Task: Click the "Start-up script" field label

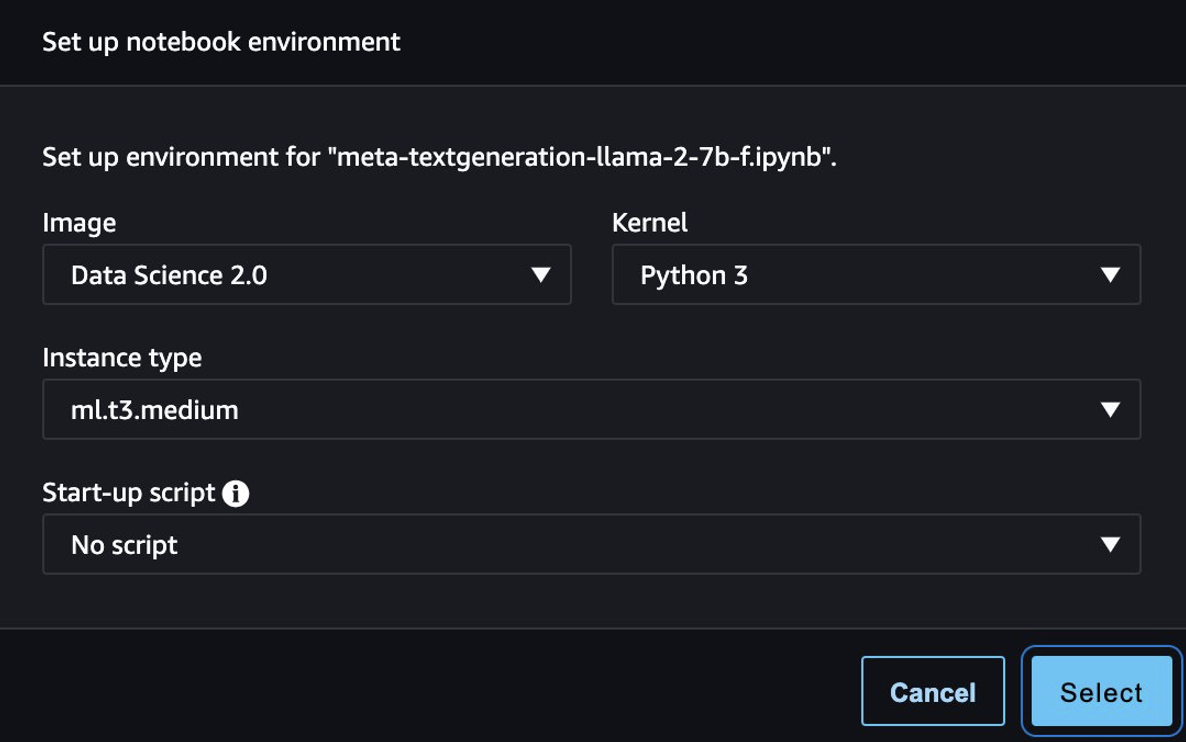Action: [x=129, y=493]
